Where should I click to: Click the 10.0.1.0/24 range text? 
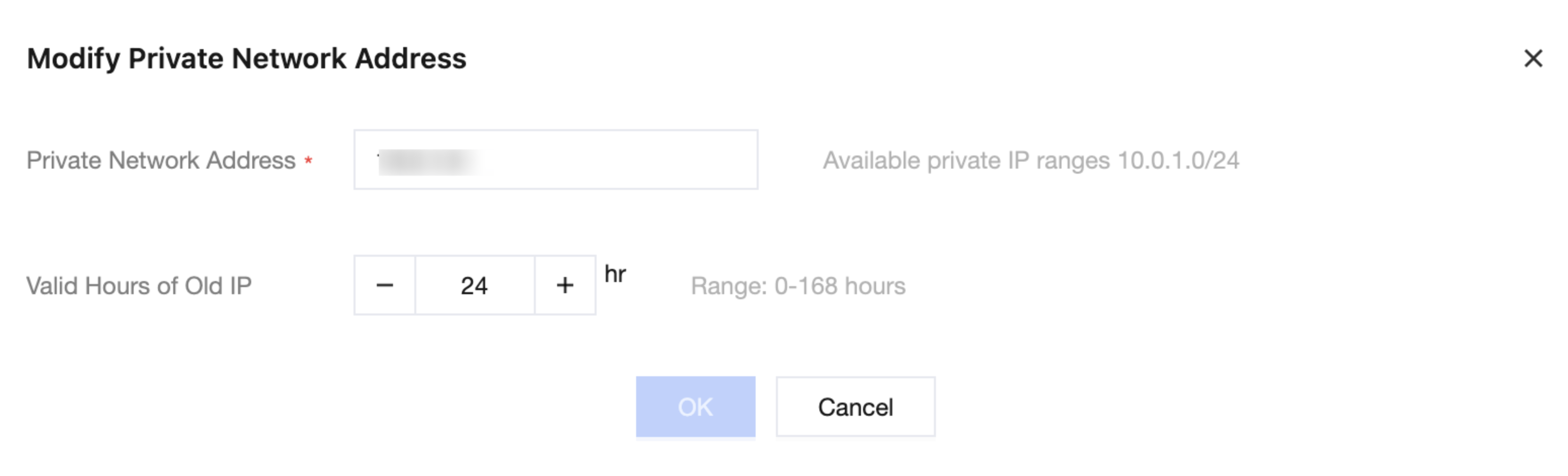click(x=1178, y=161)
